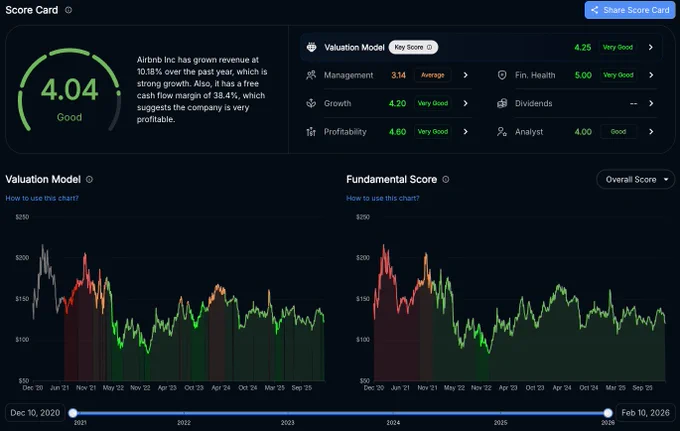Click the Analyst person-star icon

coord(502,131)
